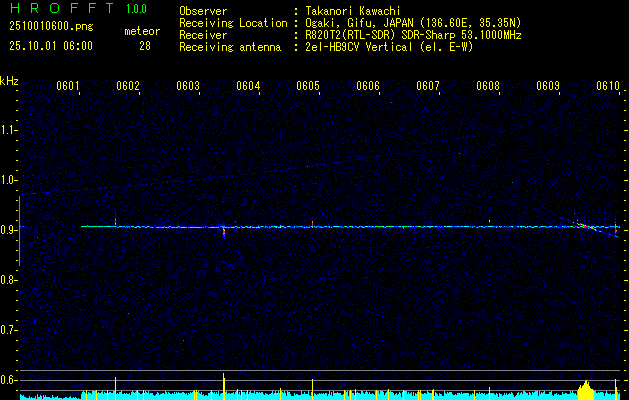This screenshot has height=400, width=629.
Task: Click the 1.1 kHz axis label
Action: (x=8, y=130)
